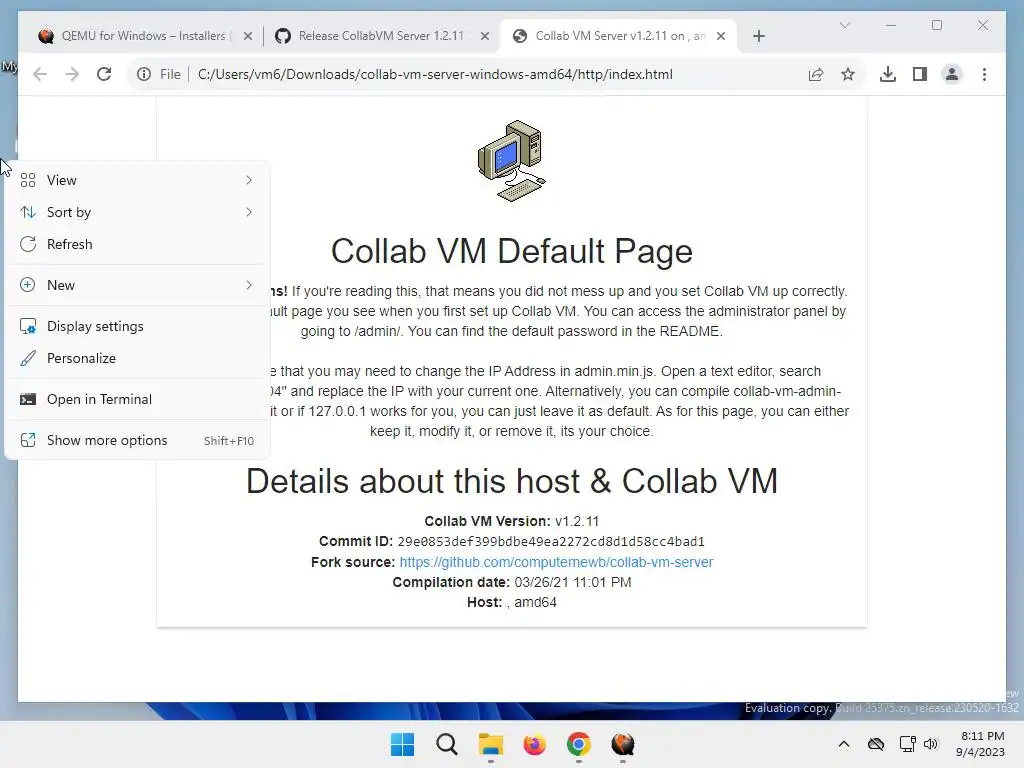Screen dimensions: 1024x768
Task: Bookmark this page with the star icon
Action: (848, 74)
